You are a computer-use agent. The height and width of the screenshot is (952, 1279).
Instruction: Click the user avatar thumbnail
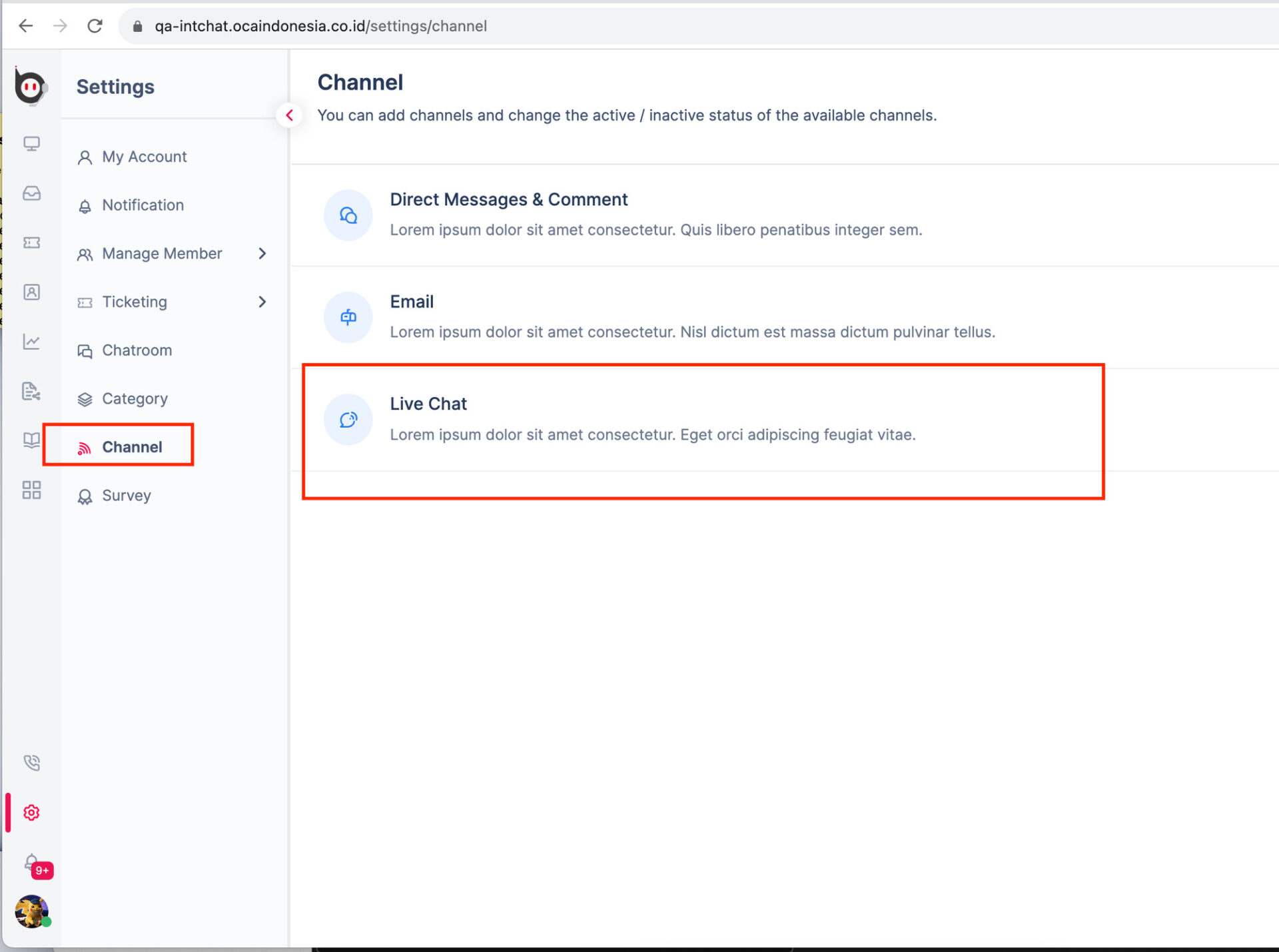pos(31,911)
